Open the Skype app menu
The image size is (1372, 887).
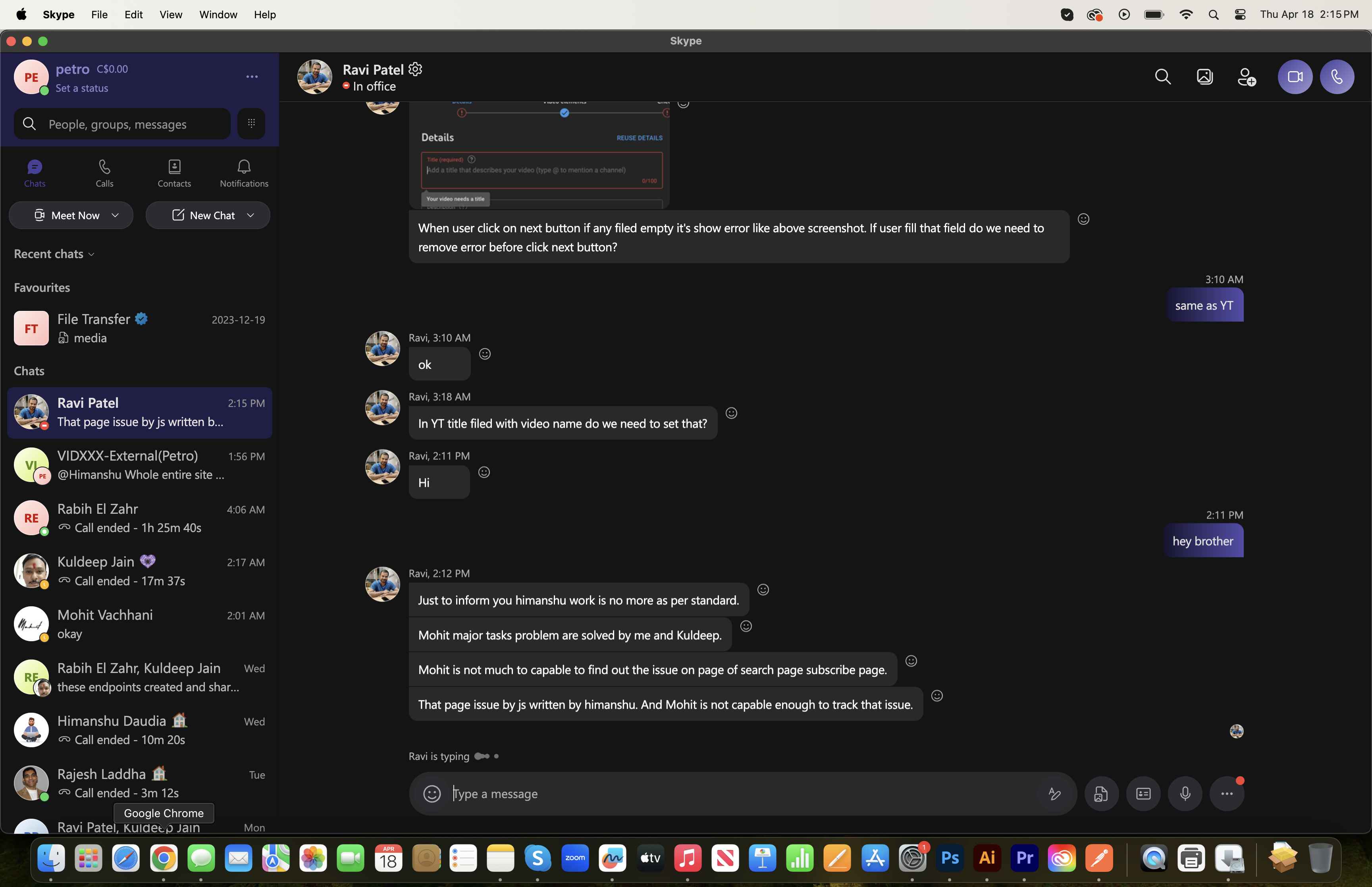(59, 14)
